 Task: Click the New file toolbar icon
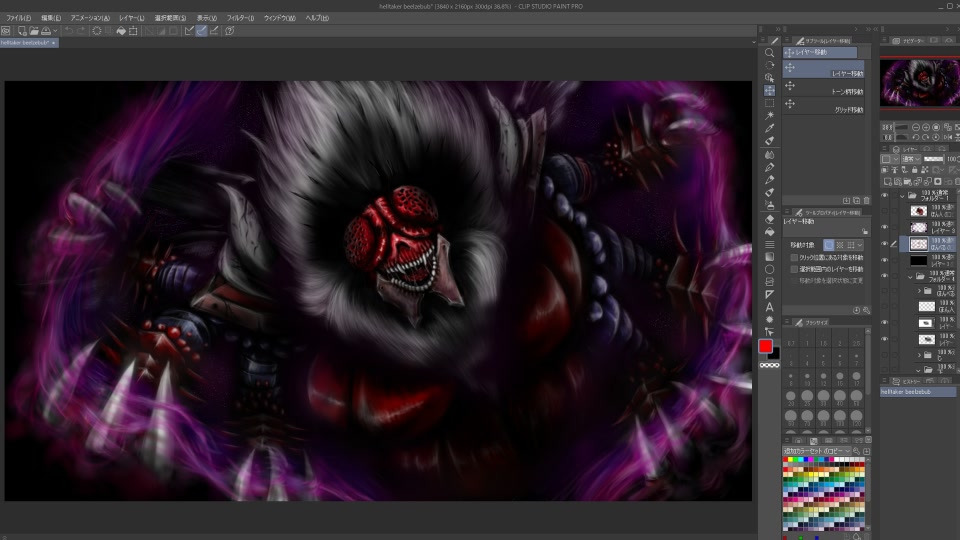pos(22,31)
